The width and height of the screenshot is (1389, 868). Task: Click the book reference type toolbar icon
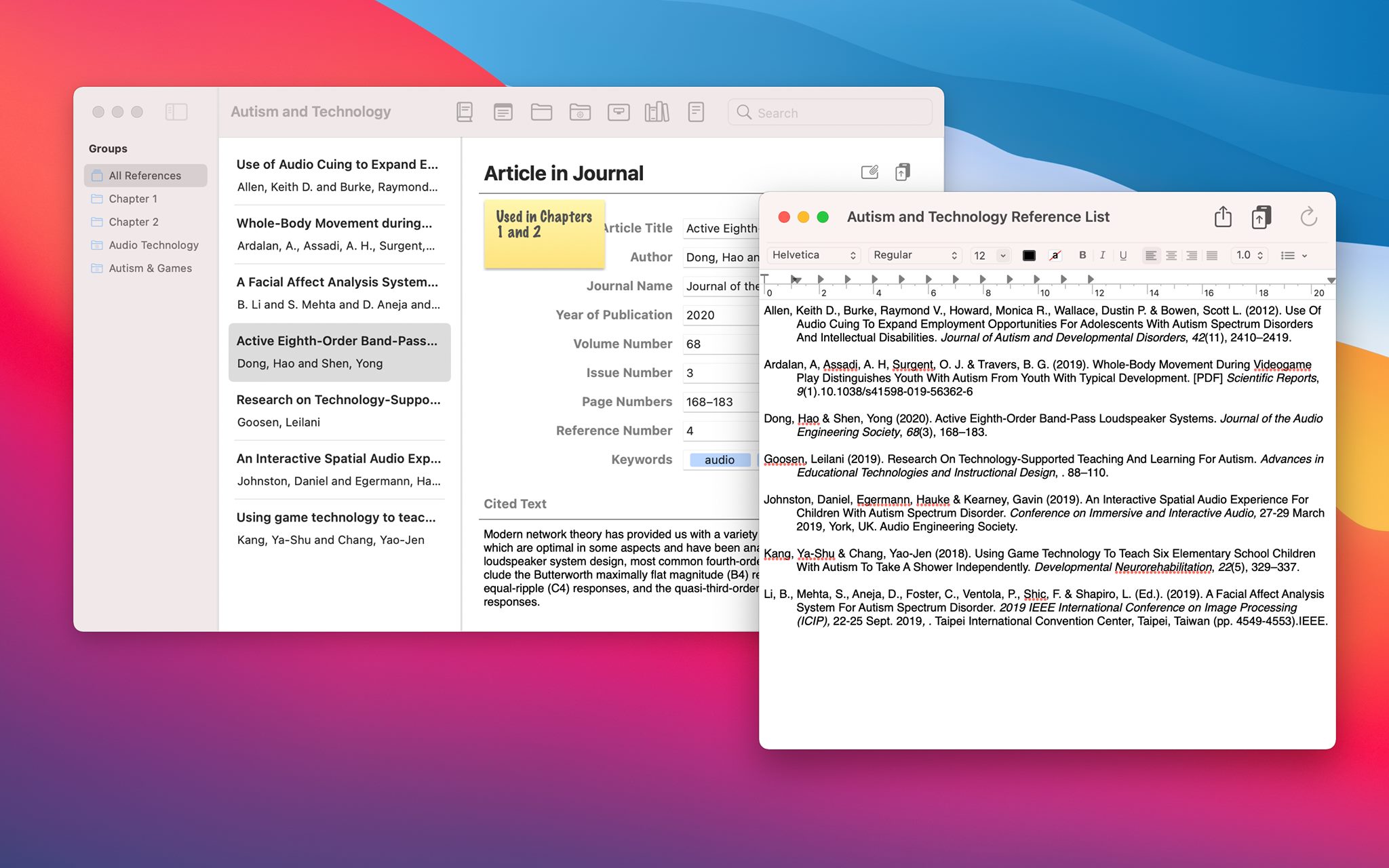tap(465, 112)
